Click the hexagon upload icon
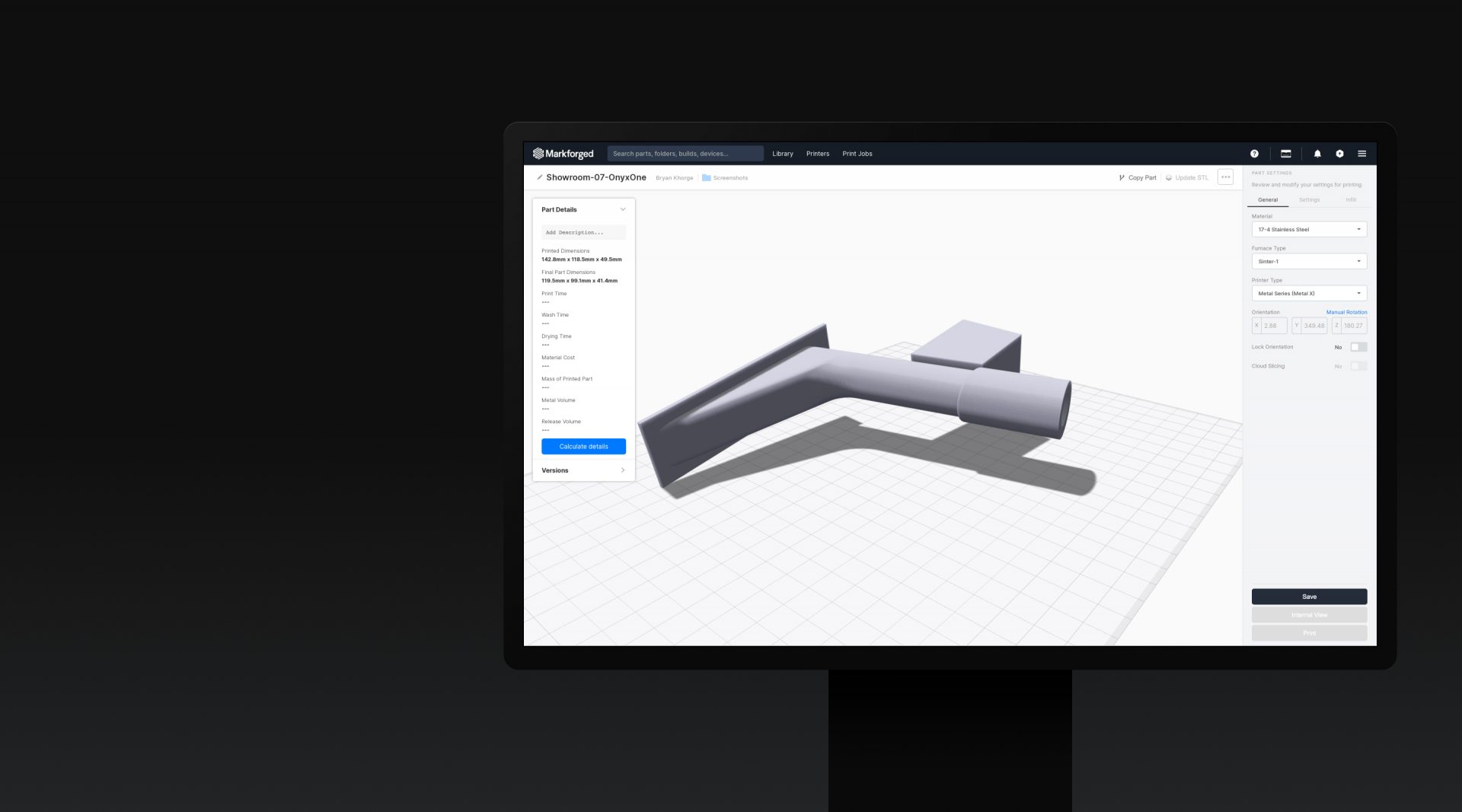The image size is (1462, 812). pos(1339,154)
